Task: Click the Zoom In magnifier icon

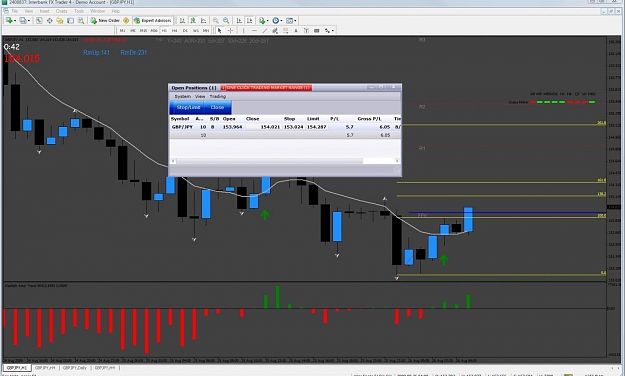Action: click(x=216, y=20)
